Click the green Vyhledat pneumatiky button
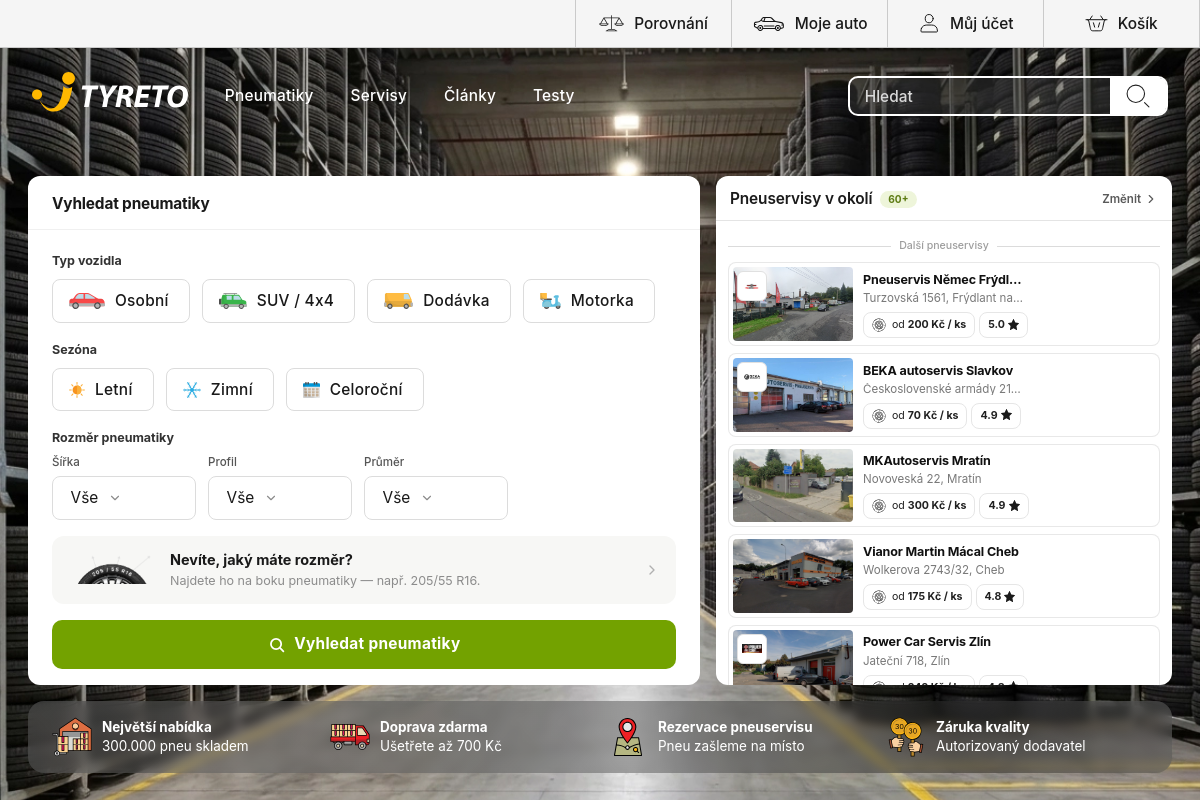 coord(364,644)
